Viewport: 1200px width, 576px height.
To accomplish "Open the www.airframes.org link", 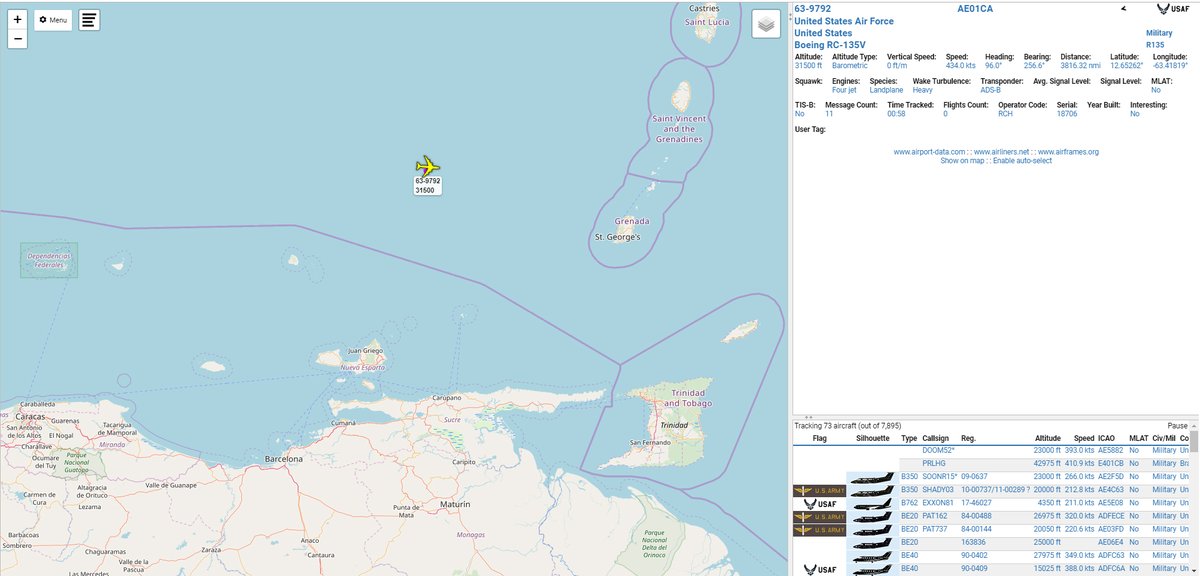I will point(1069,152).
